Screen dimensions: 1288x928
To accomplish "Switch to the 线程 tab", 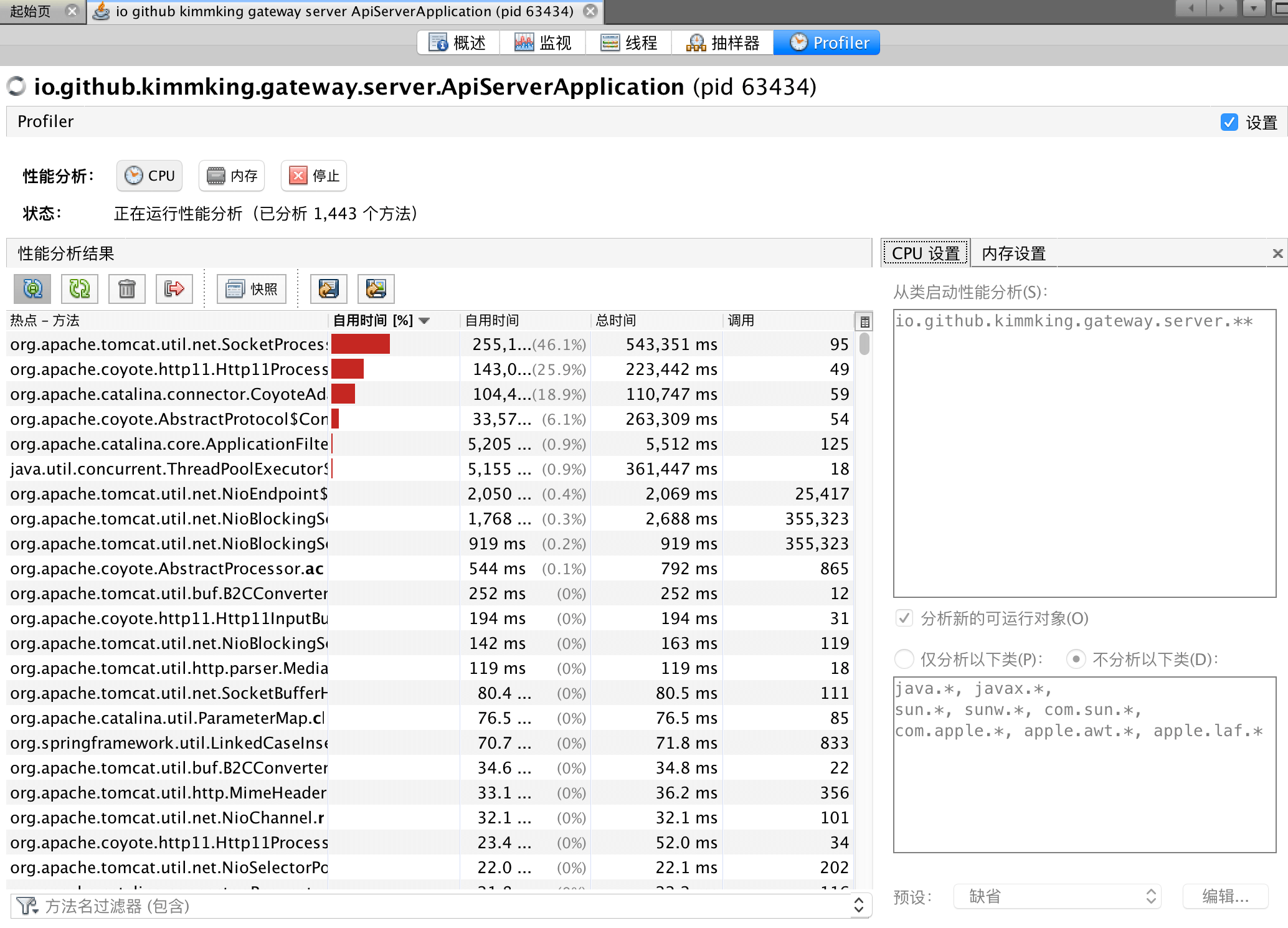I will (x=628, y=42).
